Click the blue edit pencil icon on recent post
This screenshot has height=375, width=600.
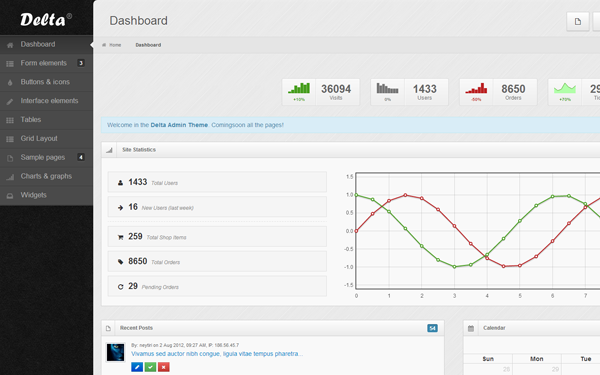click(137, 367)
